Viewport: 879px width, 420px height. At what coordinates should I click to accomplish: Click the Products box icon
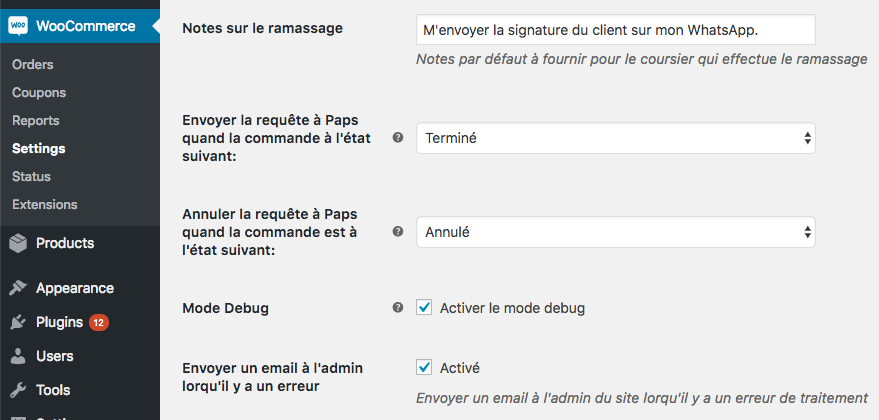coord(18,243)
